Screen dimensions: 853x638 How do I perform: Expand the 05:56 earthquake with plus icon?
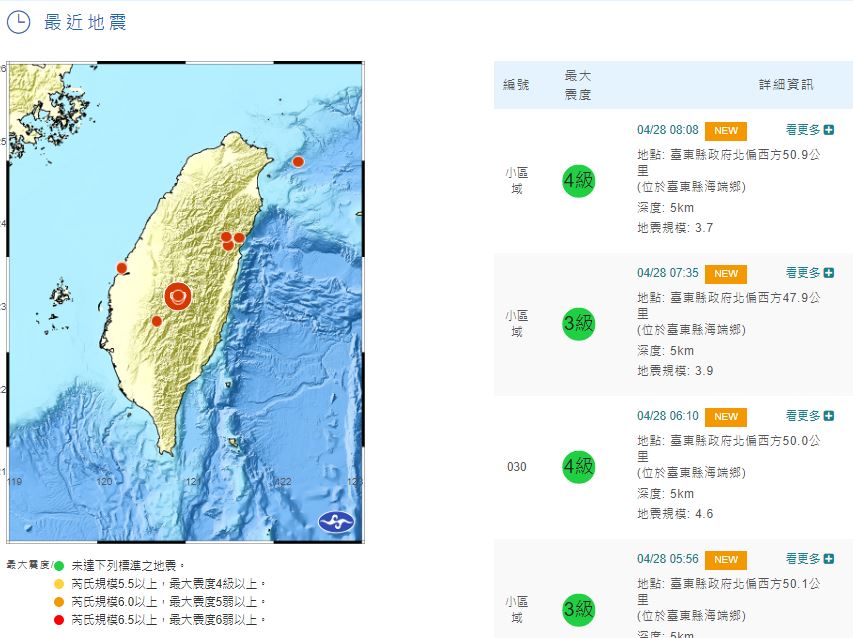(x=829, y=559)
